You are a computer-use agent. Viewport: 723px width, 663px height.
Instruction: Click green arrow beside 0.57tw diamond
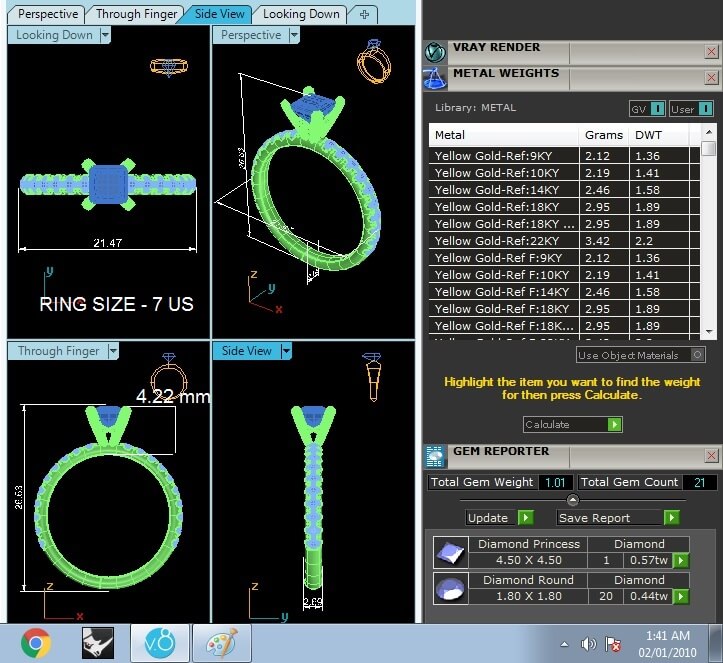681,560
